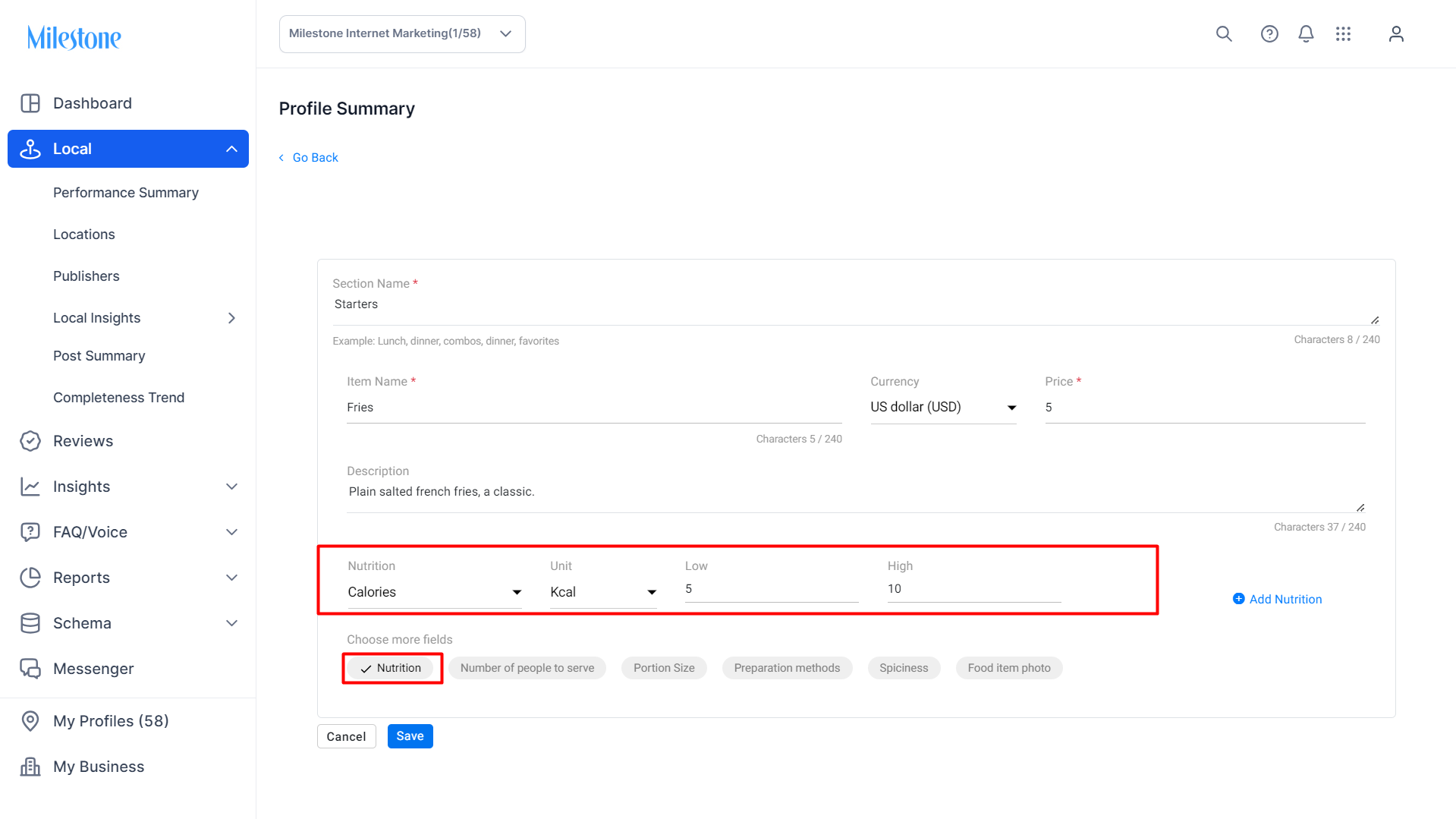Click the Reviews badge icon

click(x=30, y=441)
